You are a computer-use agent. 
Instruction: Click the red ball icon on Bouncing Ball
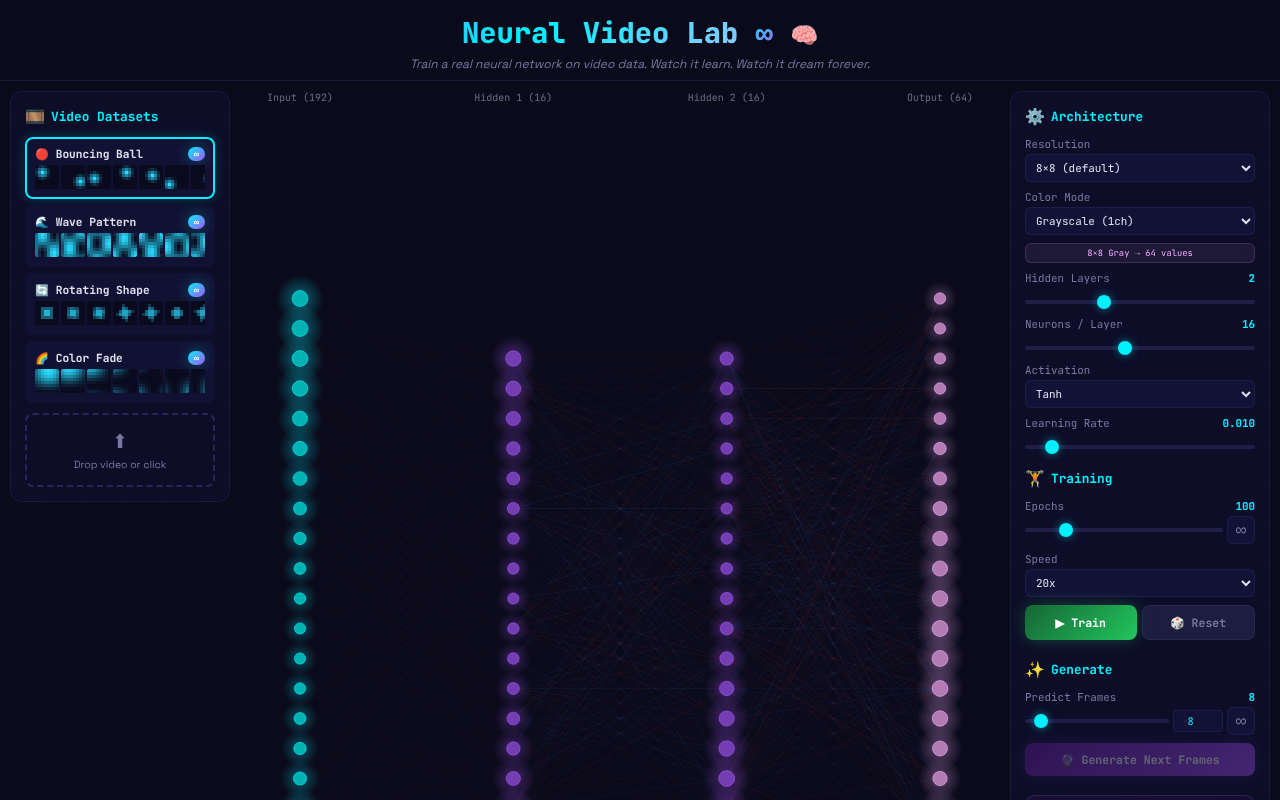pyautogui.click(x=41, y=153)
